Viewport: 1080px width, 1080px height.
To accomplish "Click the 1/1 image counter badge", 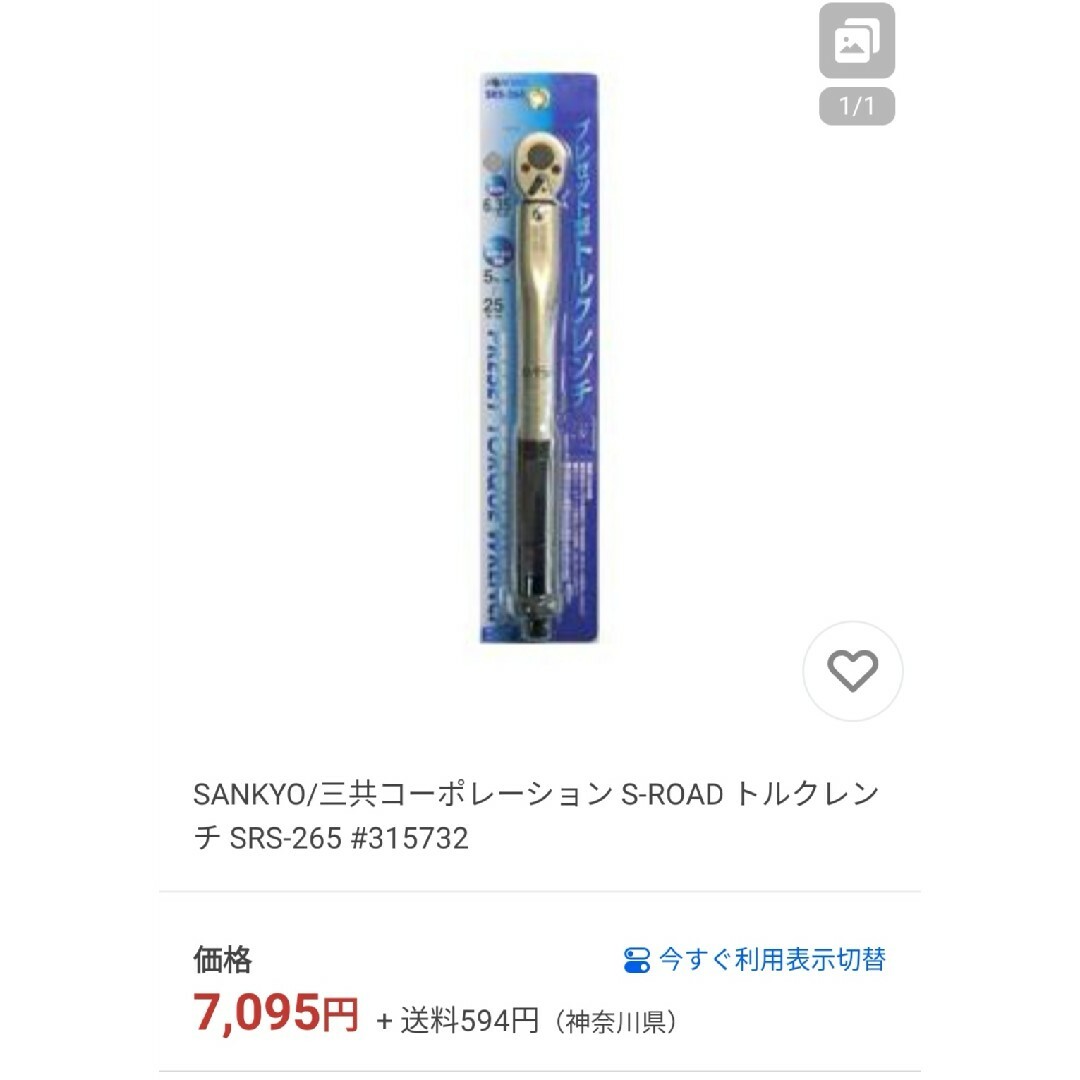I will pos(856,106).
